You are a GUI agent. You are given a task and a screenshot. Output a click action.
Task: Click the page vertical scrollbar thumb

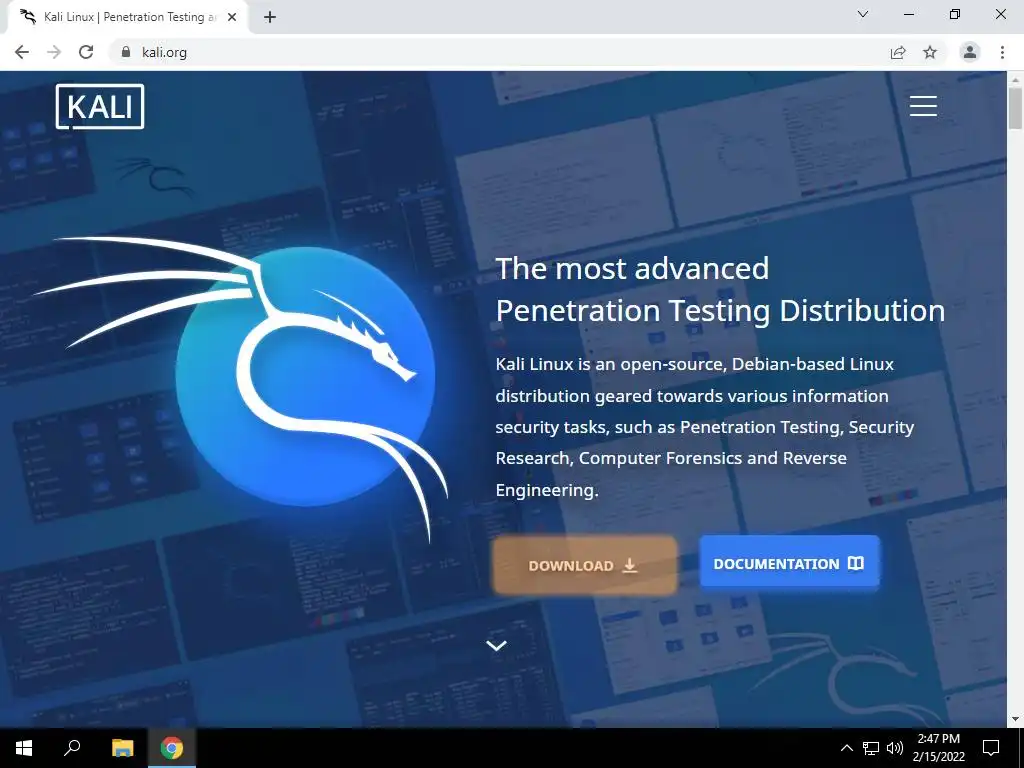pyautogui.click(x=1015, y=108)
